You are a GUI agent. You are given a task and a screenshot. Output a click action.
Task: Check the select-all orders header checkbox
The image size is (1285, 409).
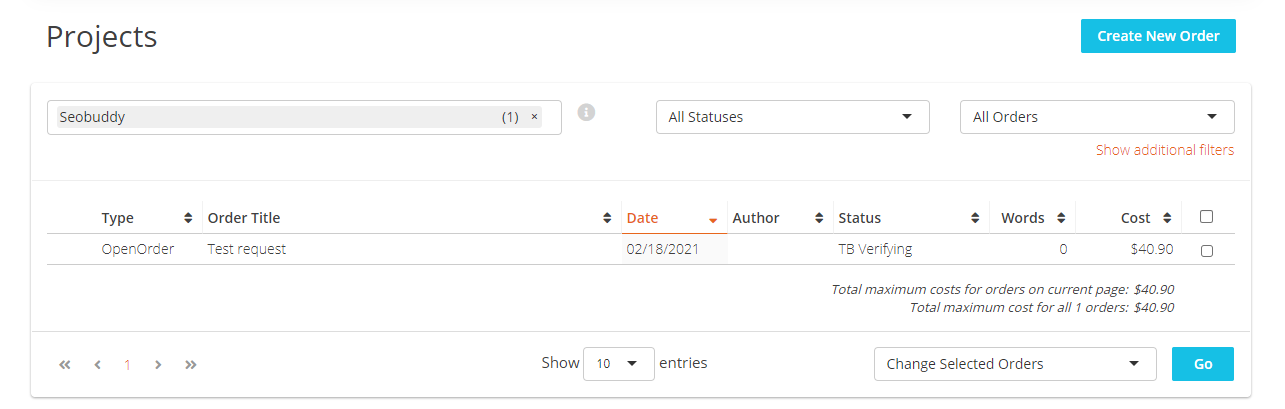[x=1206, y=216]
